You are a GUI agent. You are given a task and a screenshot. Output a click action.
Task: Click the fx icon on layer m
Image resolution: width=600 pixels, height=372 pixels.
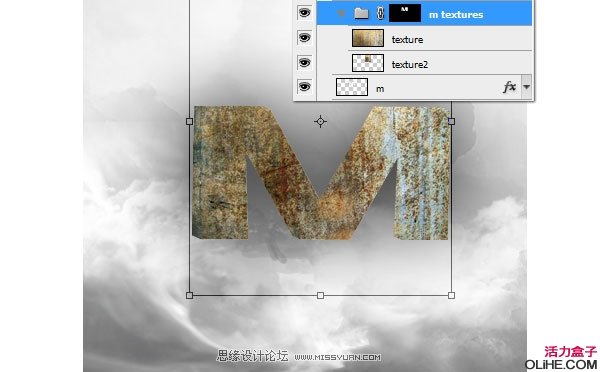coord(509,87)
